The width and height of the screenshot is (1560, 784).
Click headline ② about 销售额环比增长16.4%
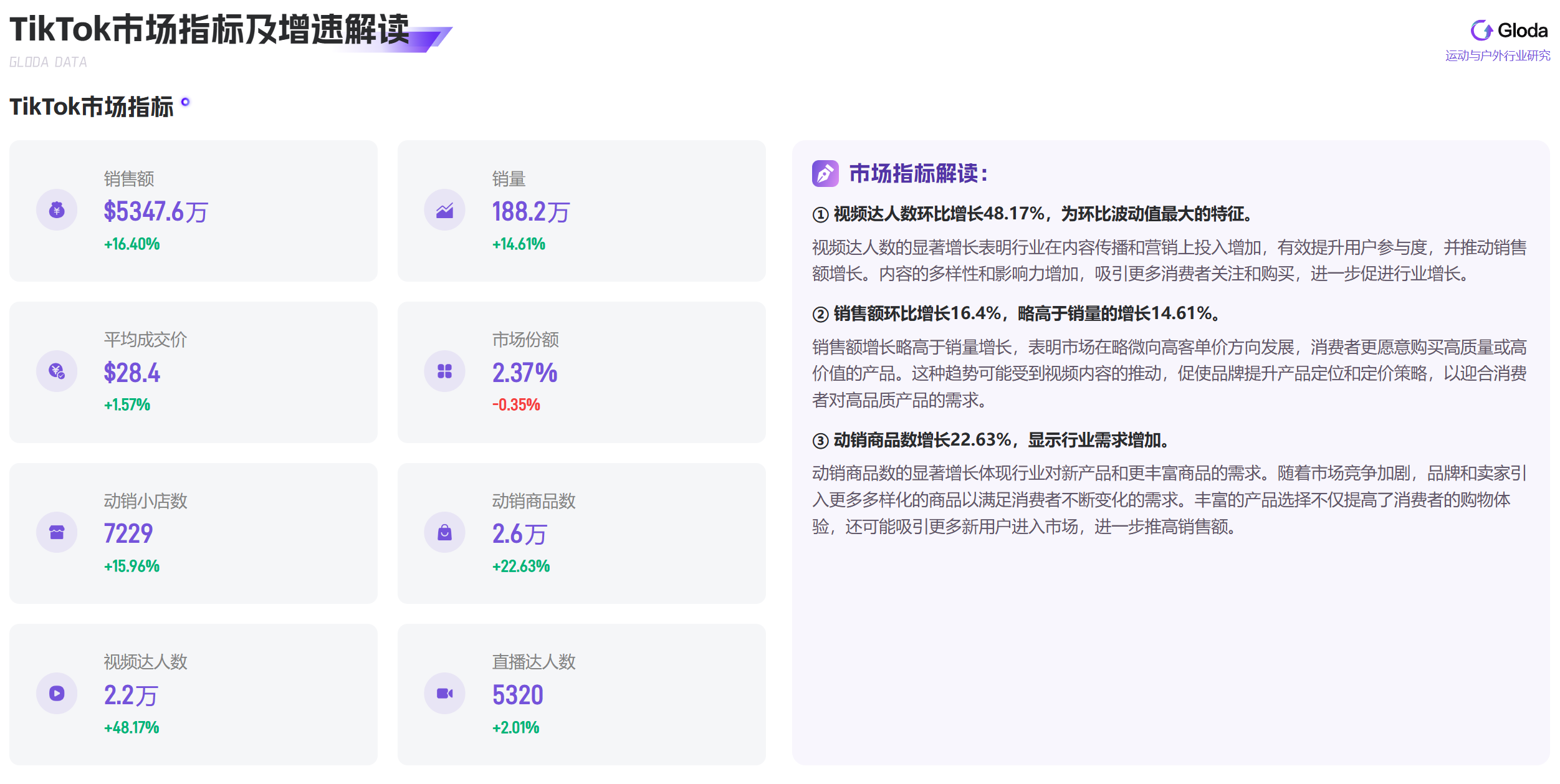[1017, 313]
